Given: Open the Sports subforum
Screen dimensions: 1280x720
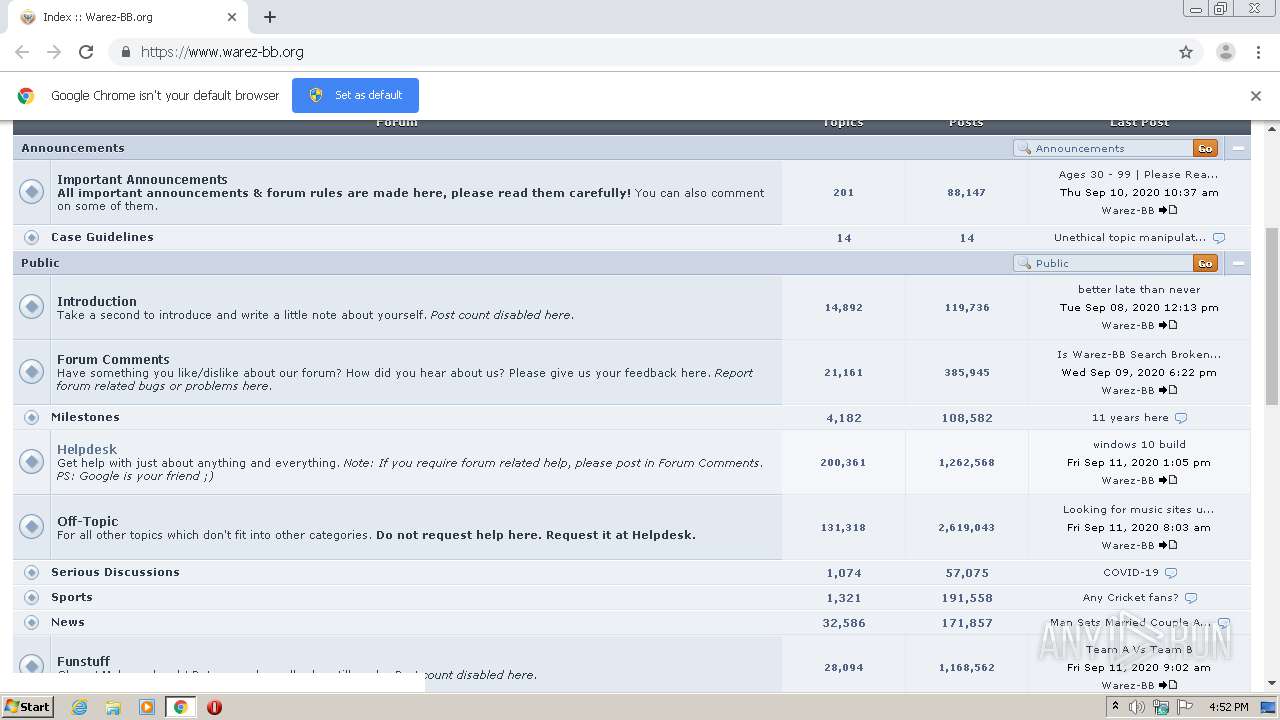Looking at the screenshot, I should (72, 597).
